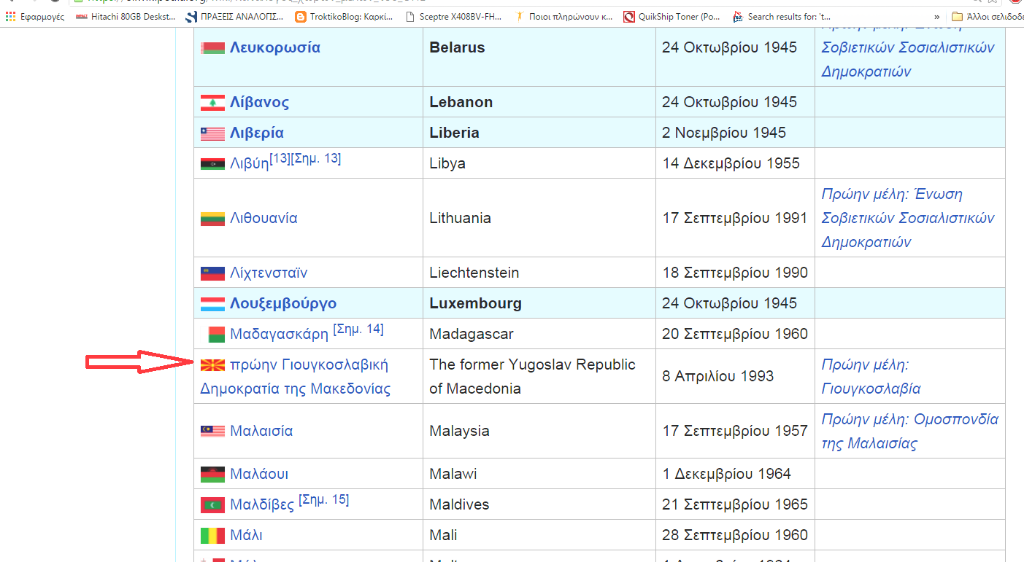This screenshot has width=1024, height=562.
Task: Select the date 20 Σεπτεμβρίου 1960
Action: click(x=735, y=334)
